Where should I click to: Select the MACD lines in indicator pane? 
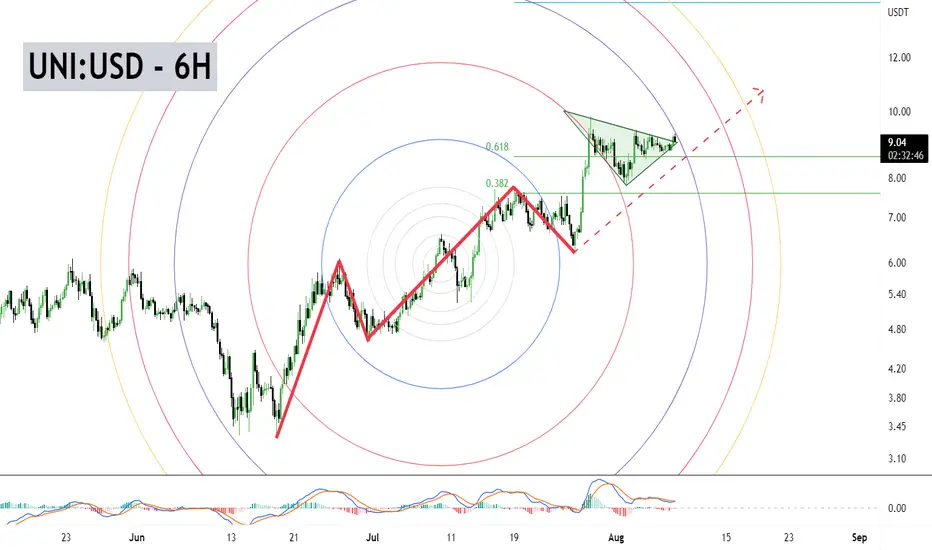pos(339,502)
